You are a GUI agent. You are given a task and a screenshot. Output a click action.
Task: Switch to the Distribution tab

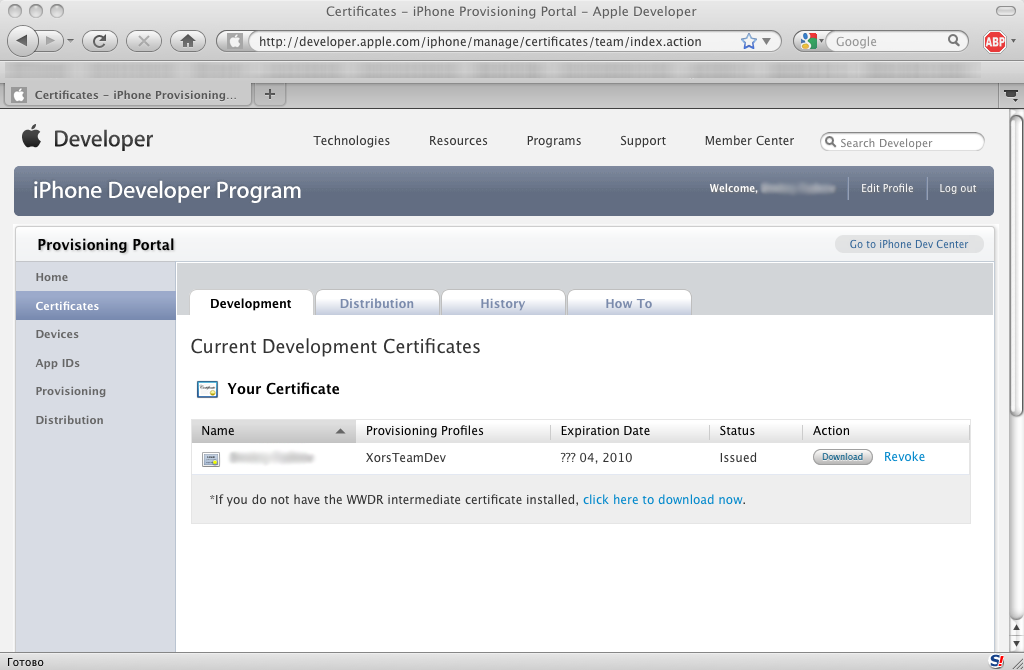[377, 303]
